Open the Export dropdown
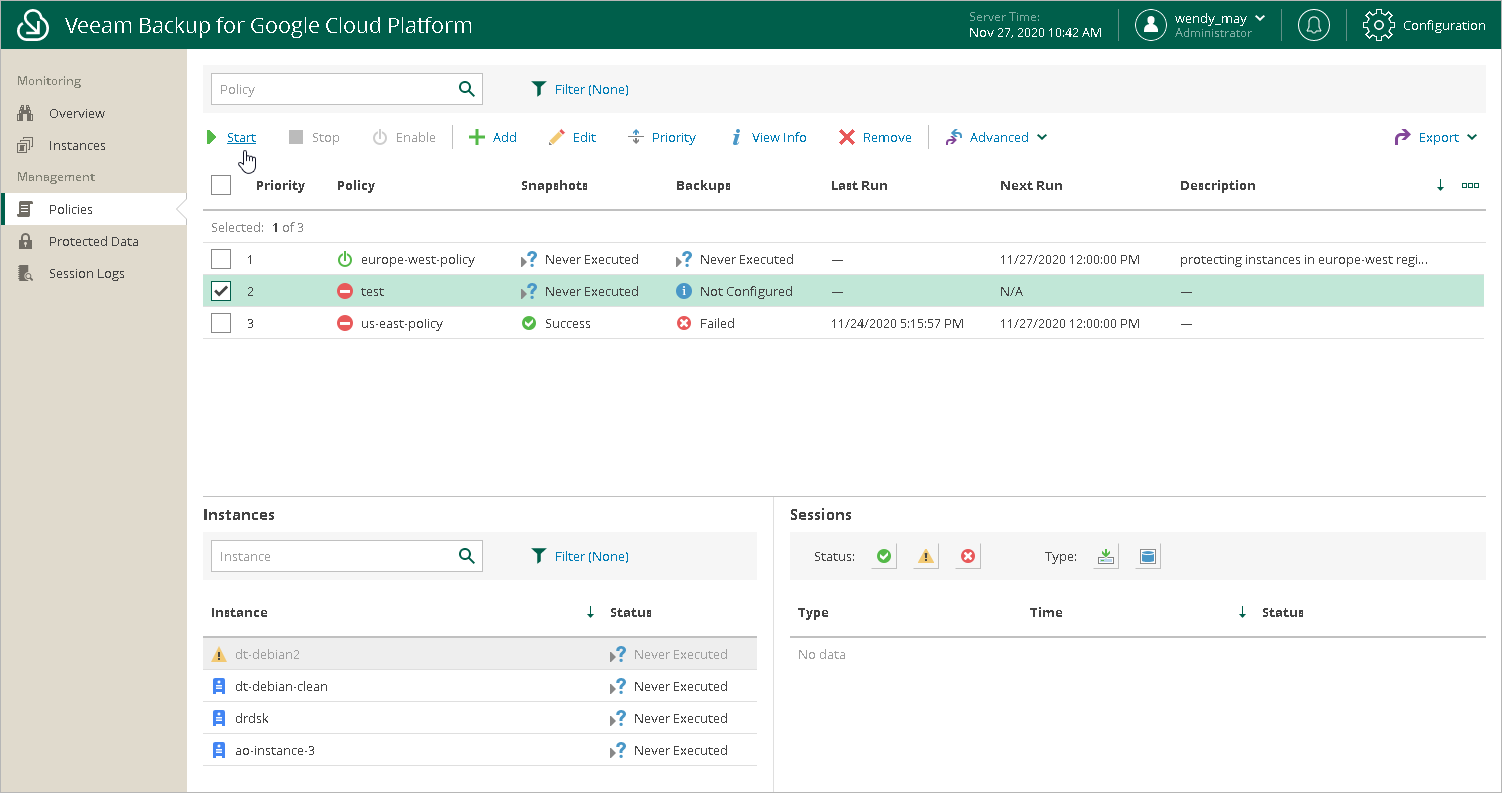Viewport: 1502px width, 793px height. coord(1437,137)
